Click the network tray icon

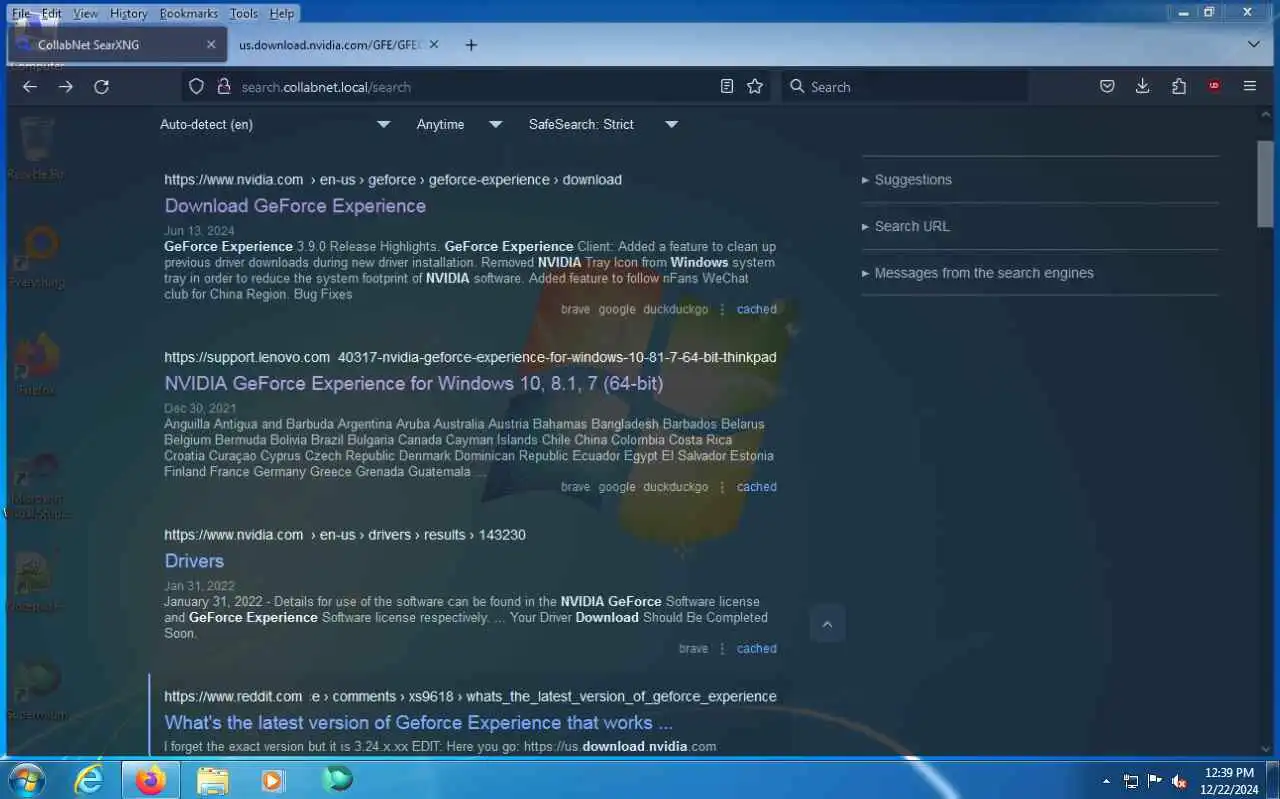[1131, 781]
